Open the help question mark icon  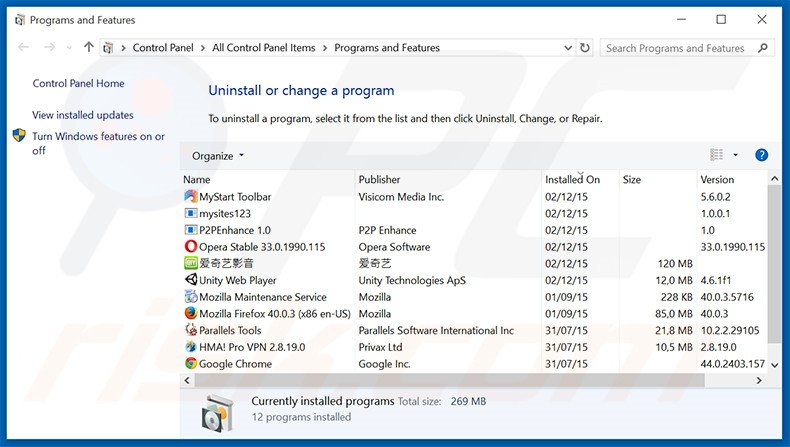point(761,155)
